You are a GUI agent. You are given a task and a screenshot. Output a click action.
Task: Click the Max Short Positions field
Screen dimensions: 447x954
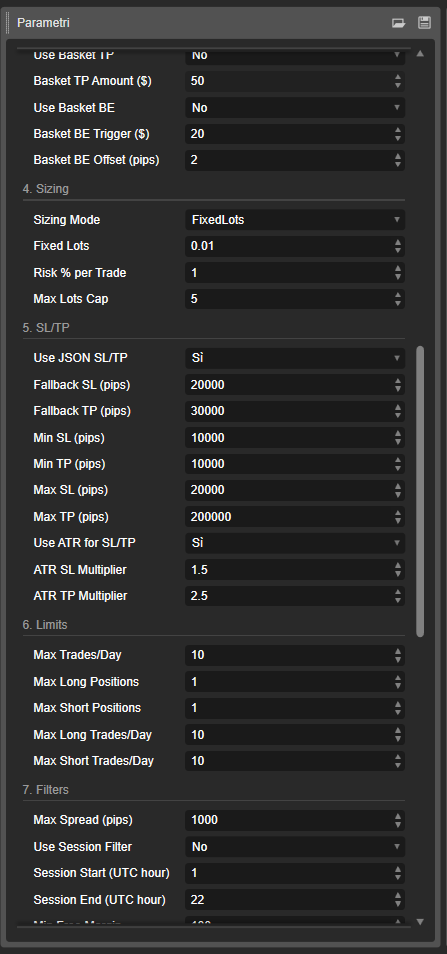(x=295, y=708)
